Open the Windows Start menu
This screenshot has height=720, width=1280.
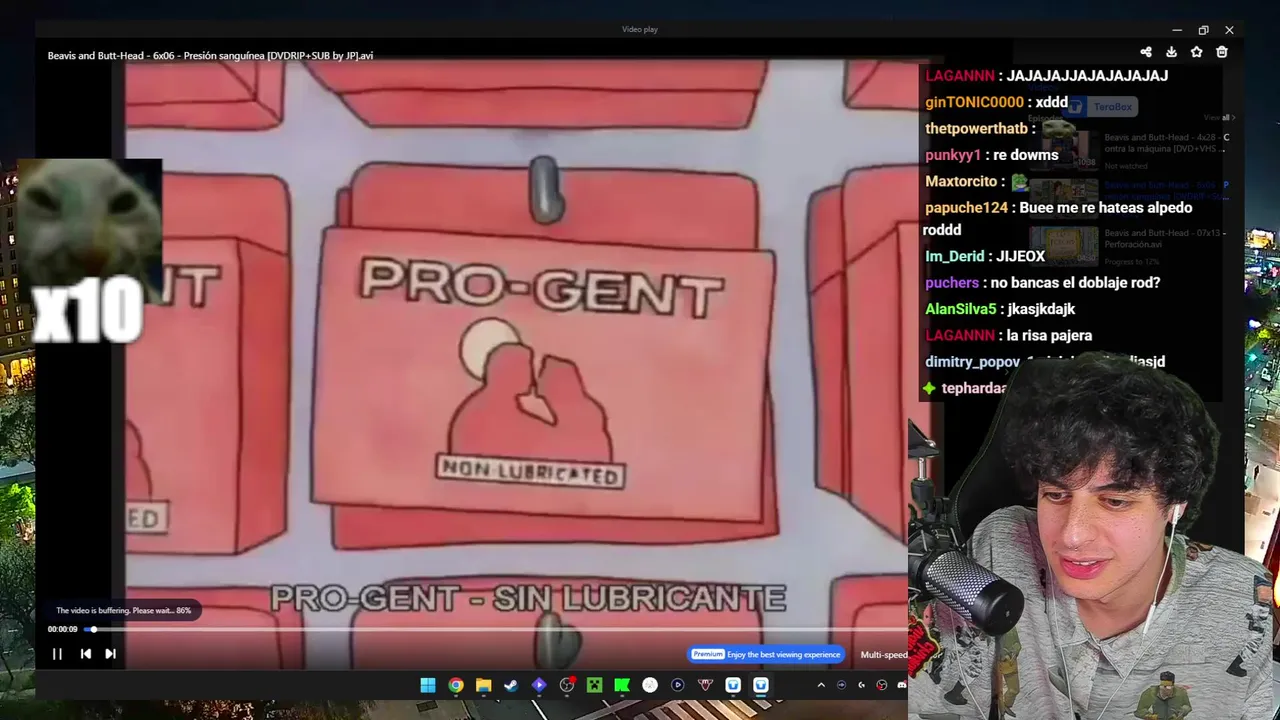click(428, 685)
